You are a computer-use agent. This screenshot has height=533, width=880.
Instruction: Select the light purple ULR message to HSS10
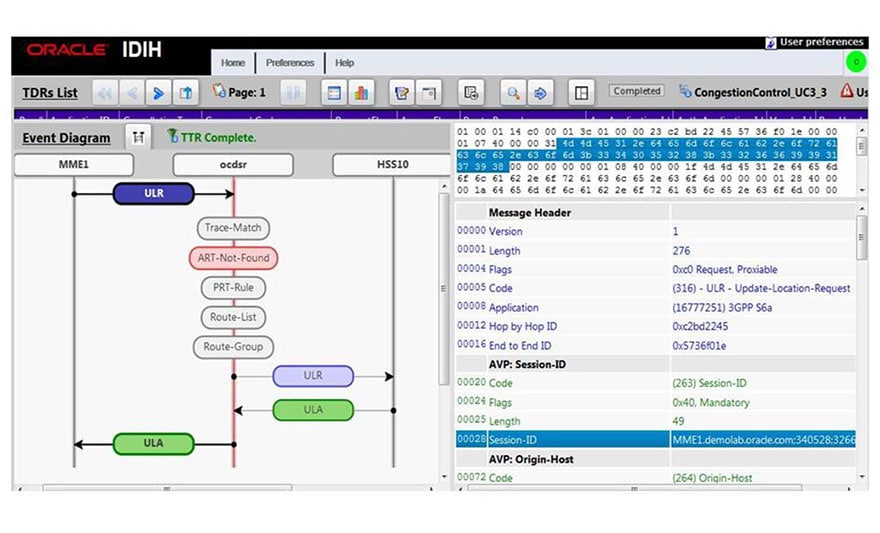pyautogui.click(x=313, y=376)
